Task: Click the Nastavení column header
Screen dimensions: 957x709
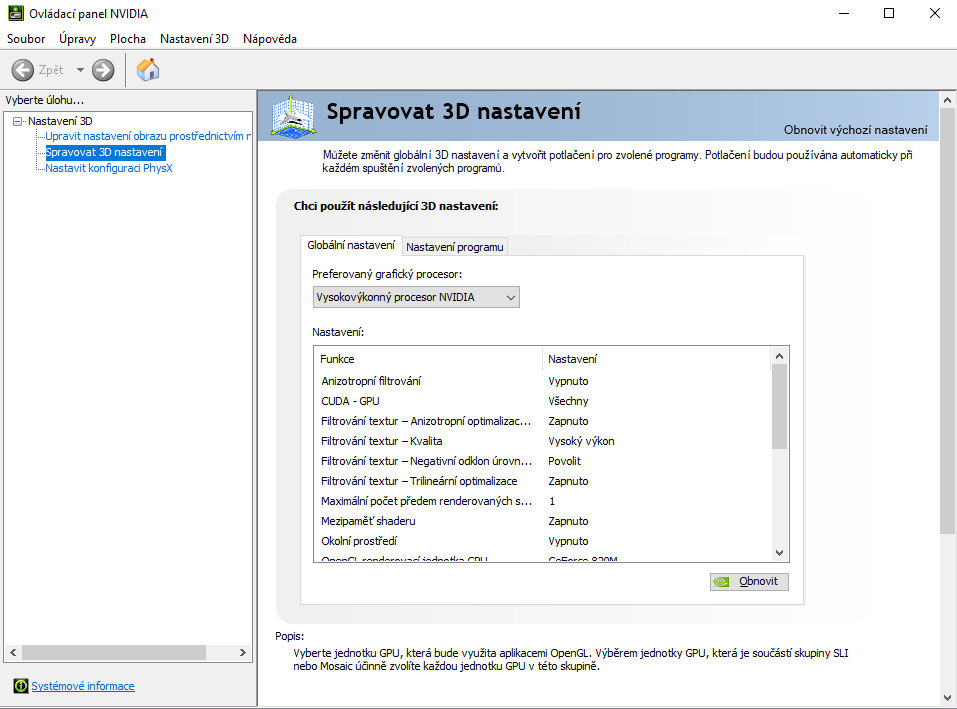Action: 656,359
